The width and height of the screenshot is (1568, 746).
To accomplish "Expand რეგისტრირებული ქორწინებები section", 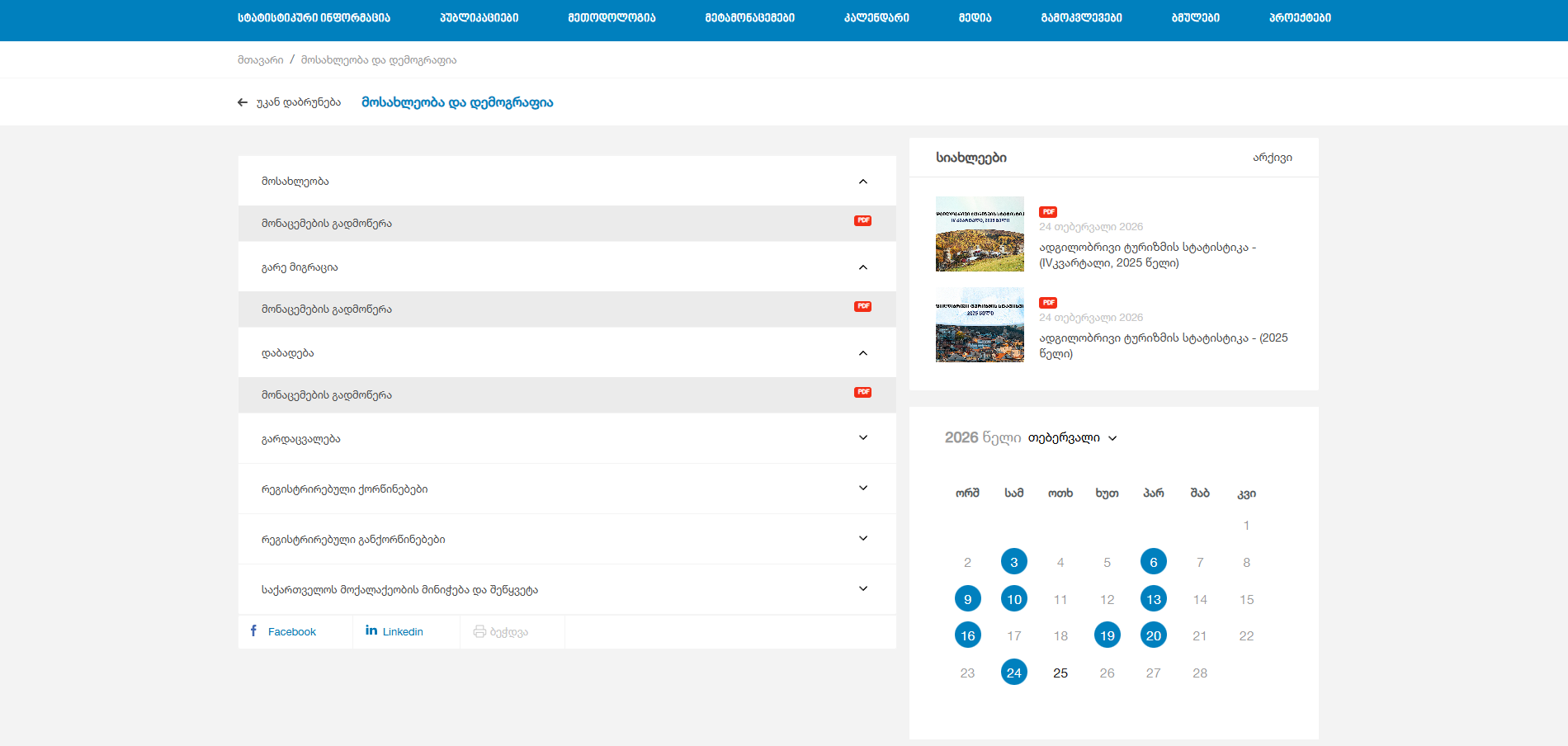I will pyautogui.click(x=862, y=489).
